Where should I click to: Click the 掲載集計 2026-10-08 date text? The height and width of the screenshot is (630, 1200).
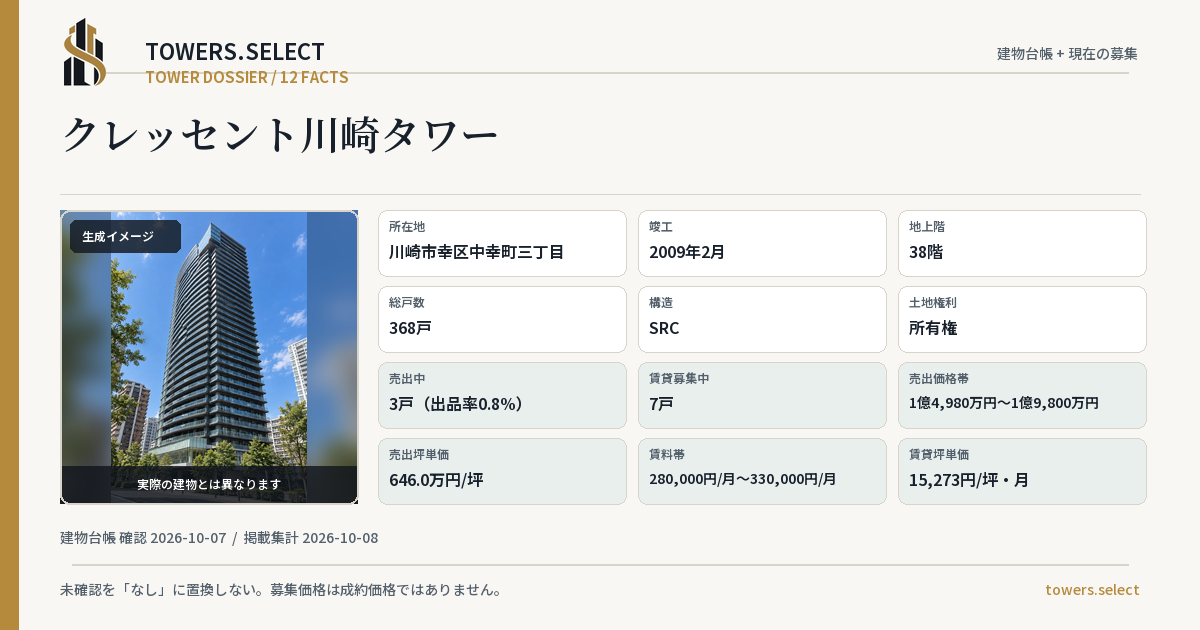point(311,538)
